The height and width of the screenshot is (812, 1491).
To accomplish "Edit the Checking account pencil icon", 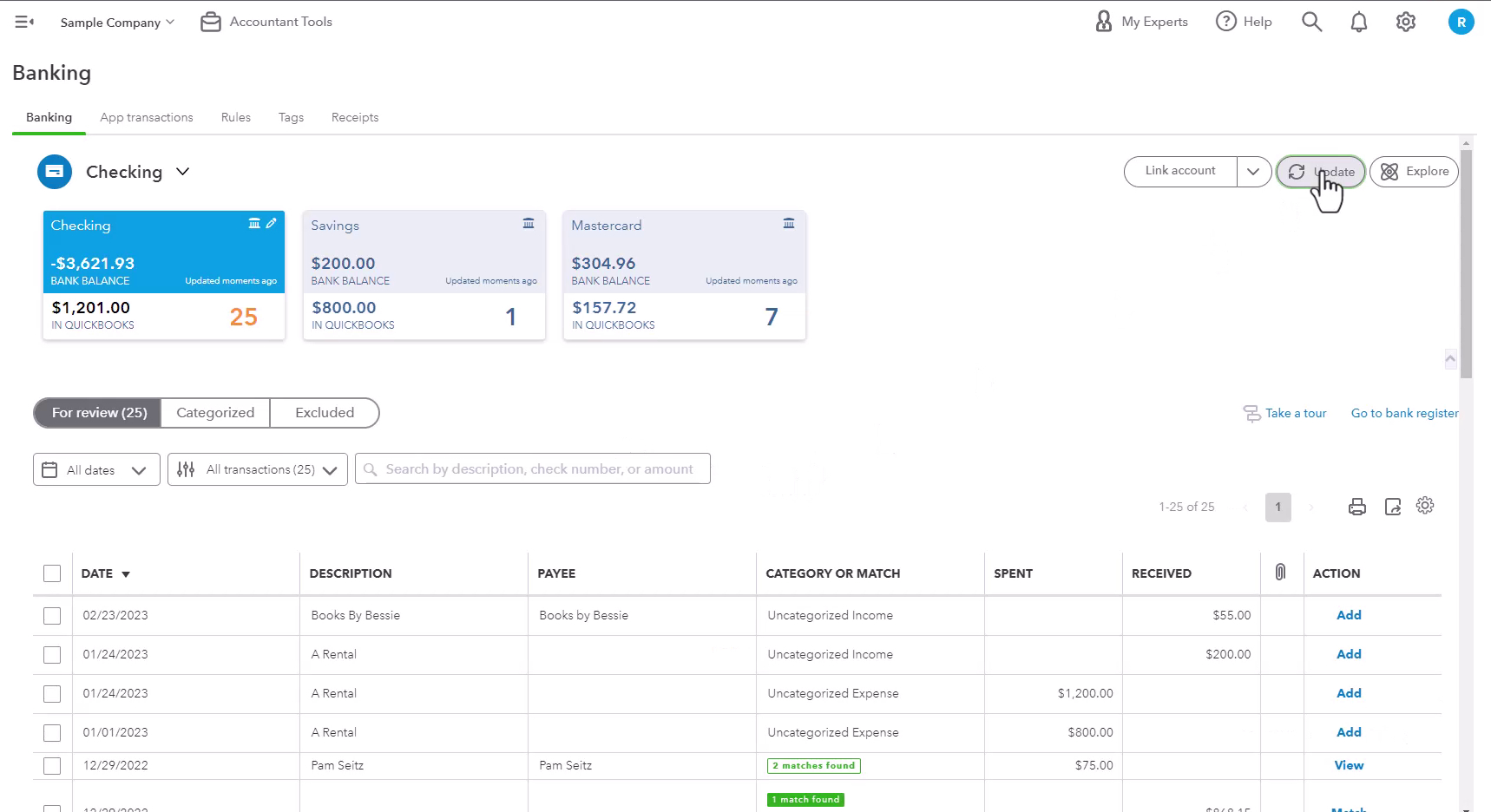I will coord(272,223).
